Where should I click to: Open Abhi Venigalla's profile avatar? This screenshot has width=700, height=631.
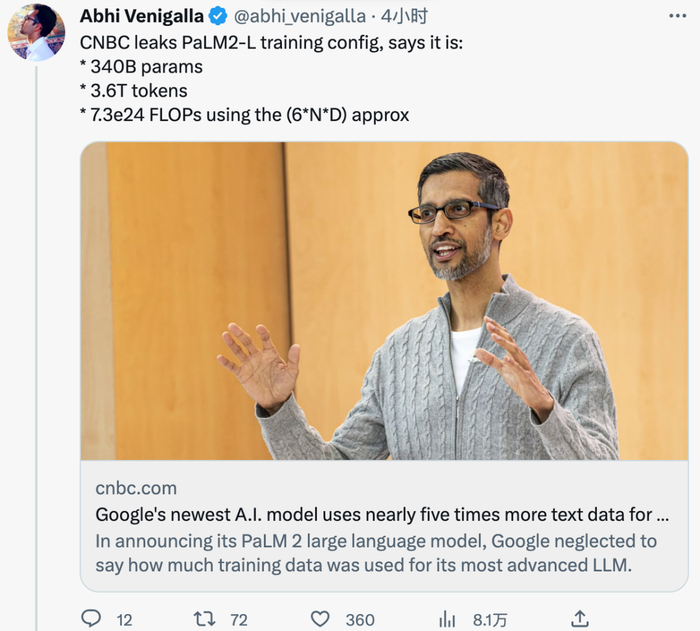36,31
